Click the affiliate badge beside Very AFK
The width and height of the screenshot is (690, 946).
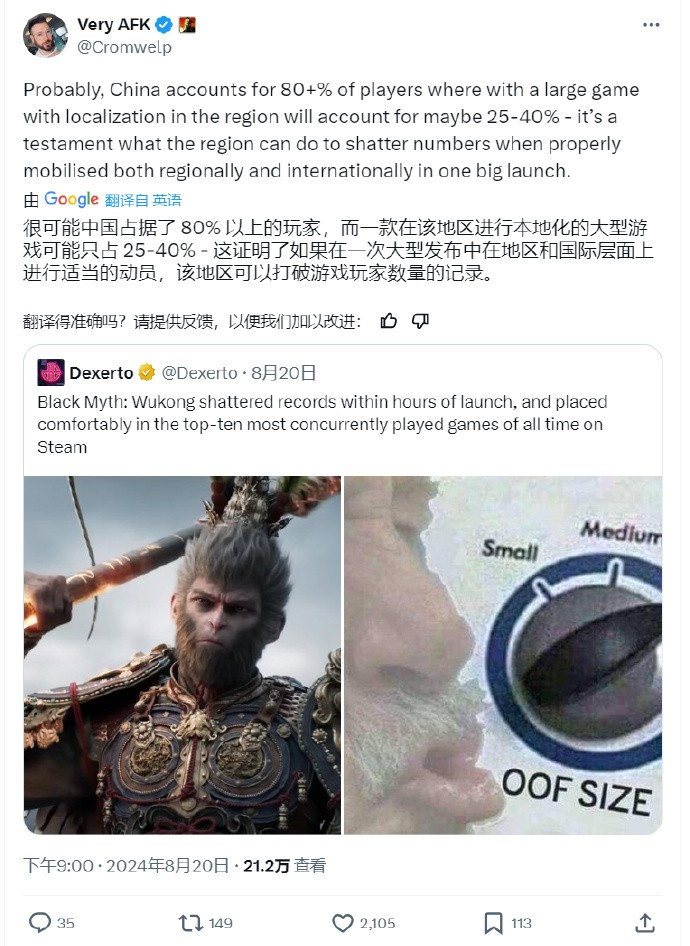pyautogui.click(x=187, y=25)
